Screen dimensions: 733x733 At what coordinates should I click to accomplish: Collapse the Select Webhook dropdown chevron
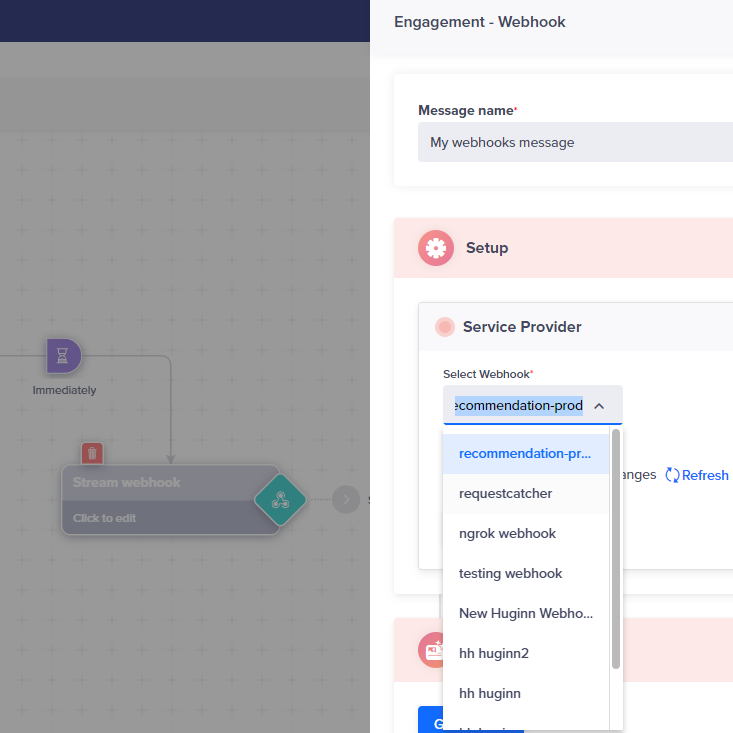coord(599,406)
